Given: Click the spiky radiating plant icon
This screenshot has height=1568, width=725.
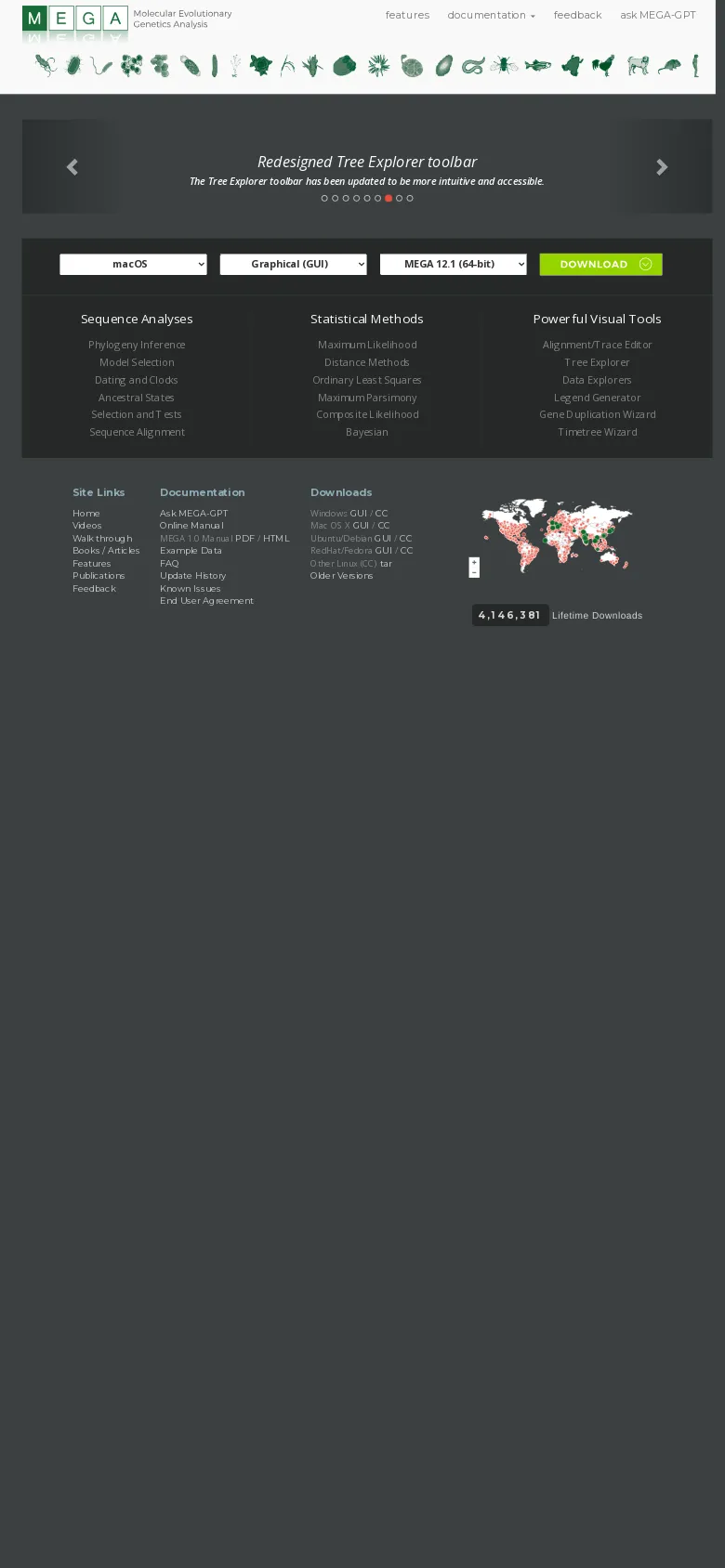Looking at the screenshot, I should coord(378,65).
